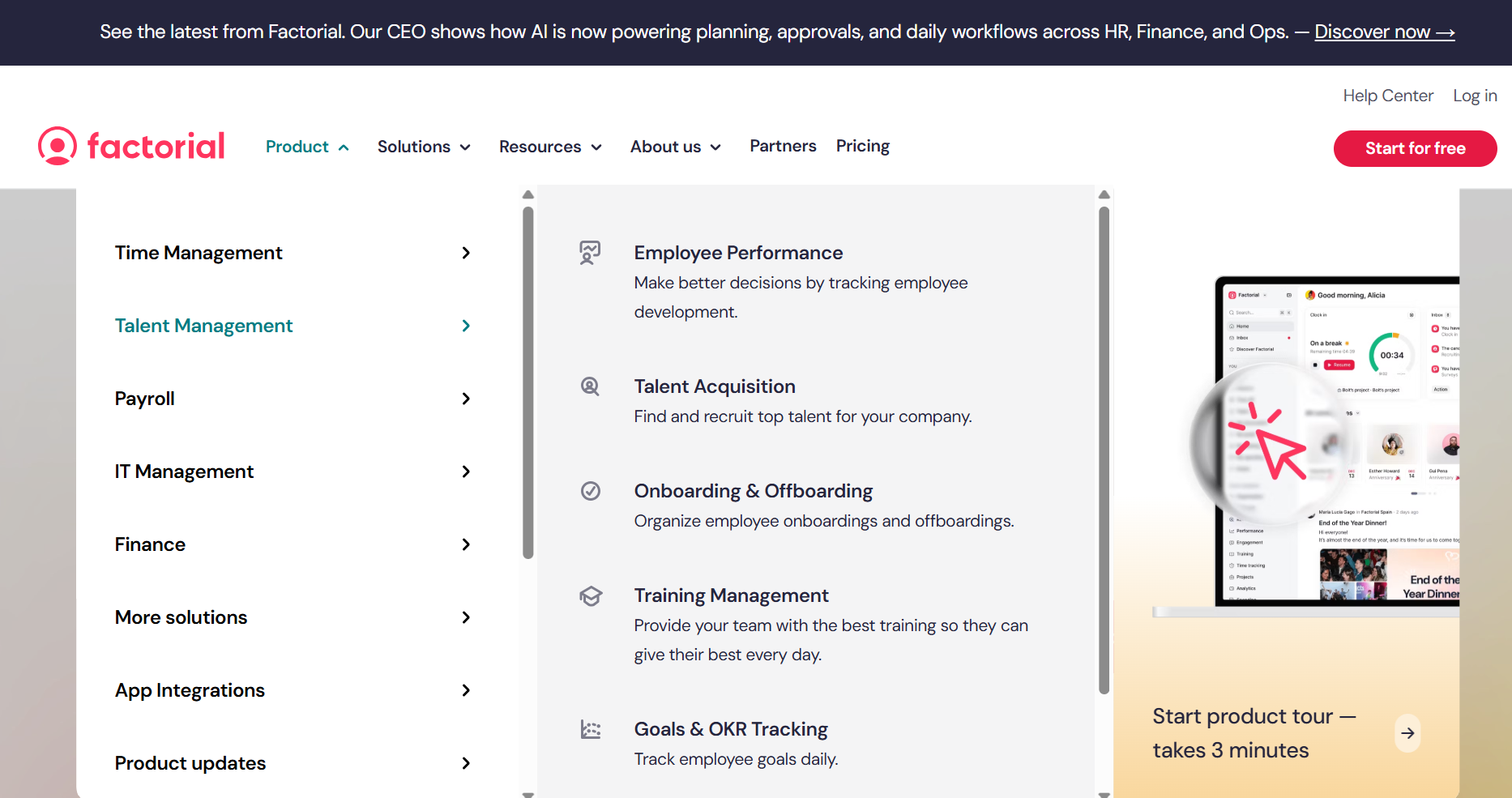Select the Payroll menu category
This screenshot has width=1512, height=798.
[145, 399]
